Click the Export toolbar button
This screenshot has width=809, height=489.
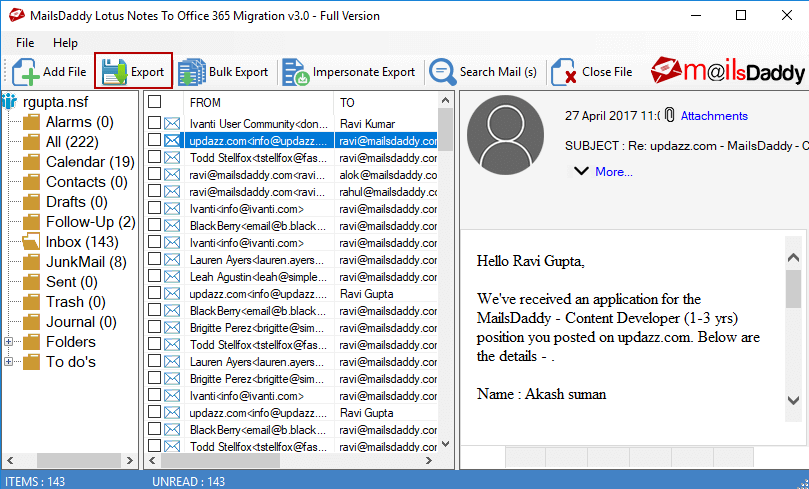click(x=133, y=71)
